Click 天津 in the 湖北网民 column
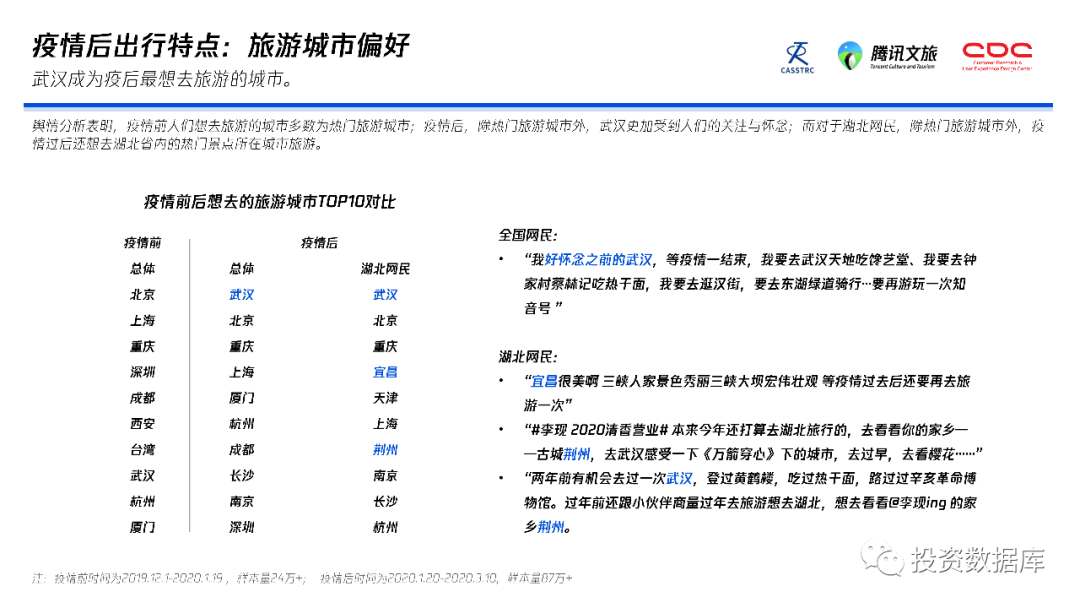 [x=385, y=398]
